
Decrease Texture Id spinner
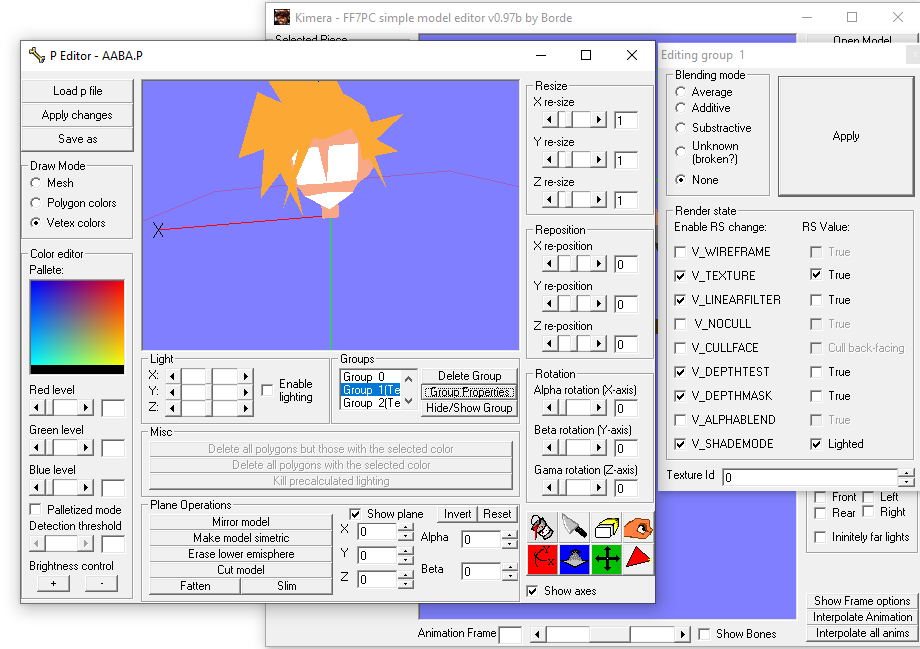point(907,482)
